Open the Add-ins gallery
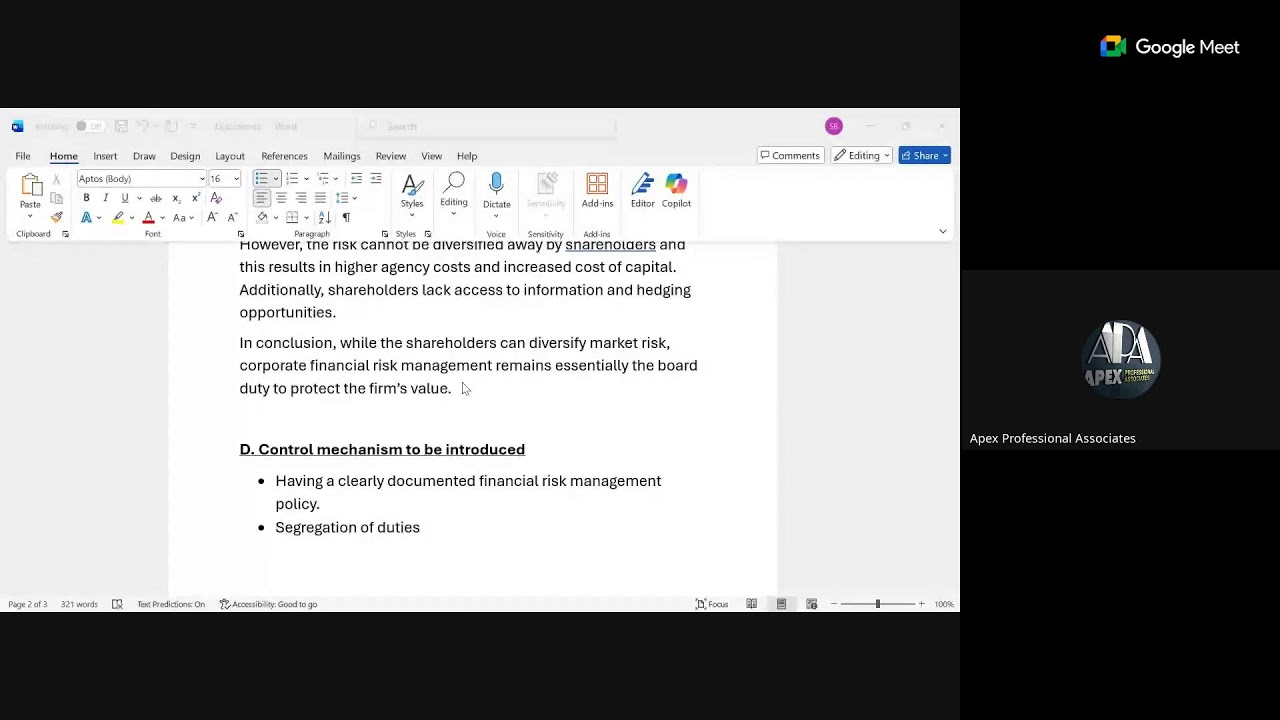 click(597, 191)
